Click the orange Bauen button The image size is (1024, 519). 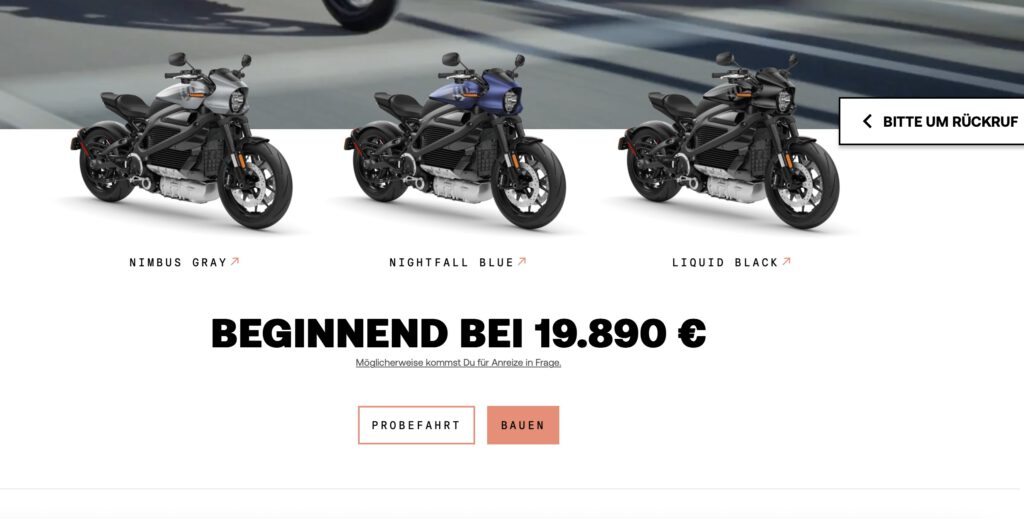point(523,425)
